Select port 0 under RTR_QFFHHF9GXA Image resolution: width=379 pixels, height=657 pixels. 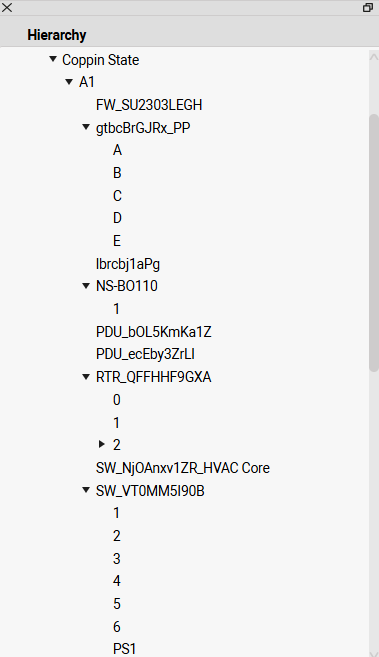(117, 400)
